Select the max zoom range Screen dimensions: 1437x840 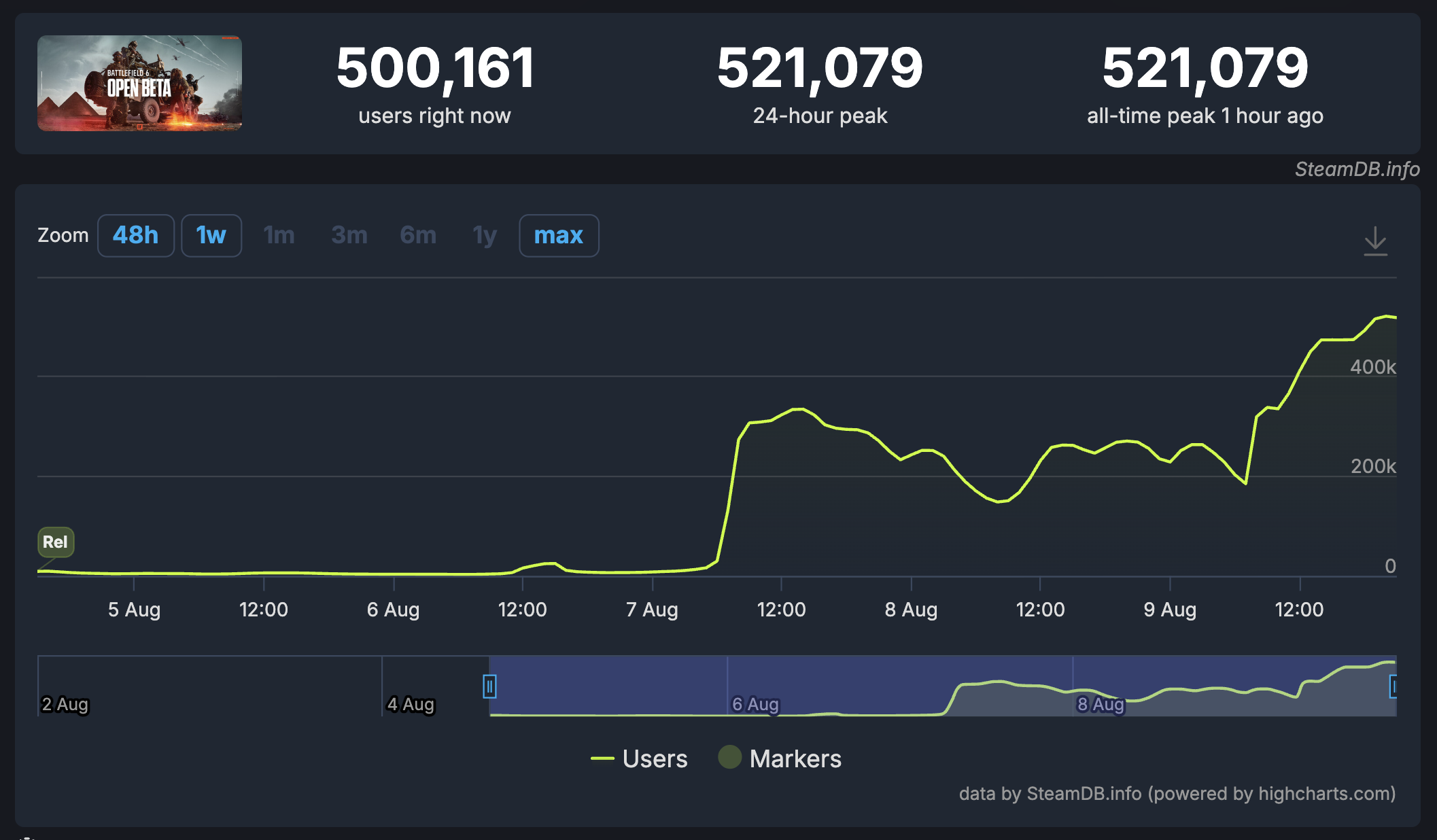coord(558,236)
